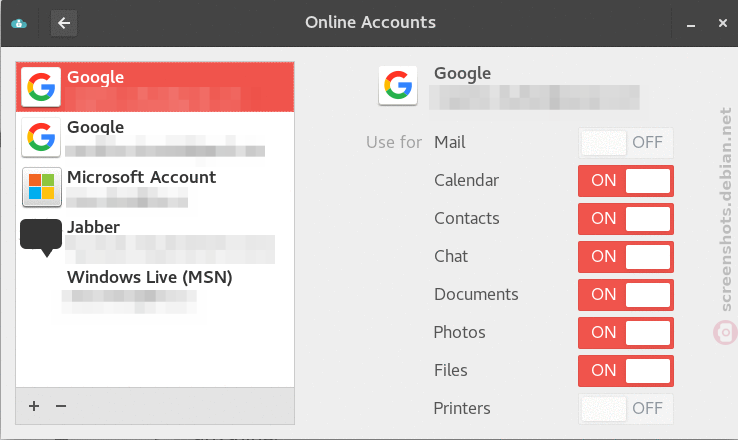Select the second Google account in the list

155,137
